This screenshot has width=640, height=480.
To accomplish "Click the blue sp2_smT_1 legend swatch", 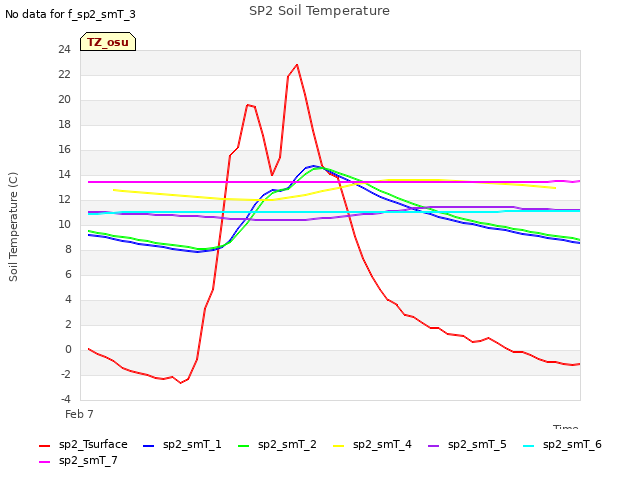I will (x=149, y=446).
